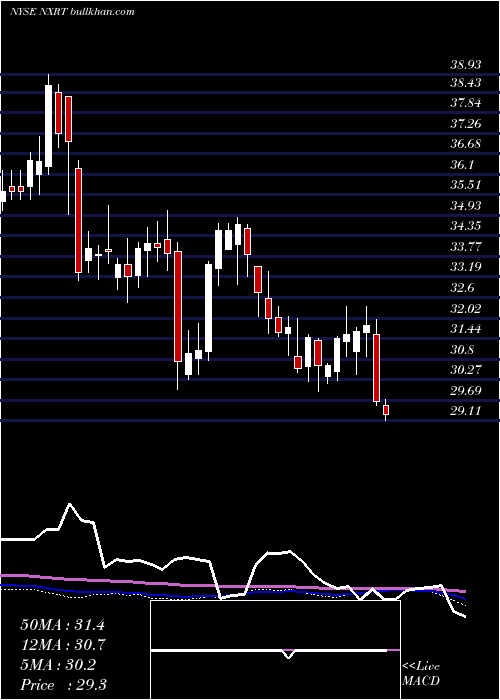This screenshot has width=500, height=700.
Task: Click the NYSE NXRT bullkhan.com title text
Action: pos(72,12)
